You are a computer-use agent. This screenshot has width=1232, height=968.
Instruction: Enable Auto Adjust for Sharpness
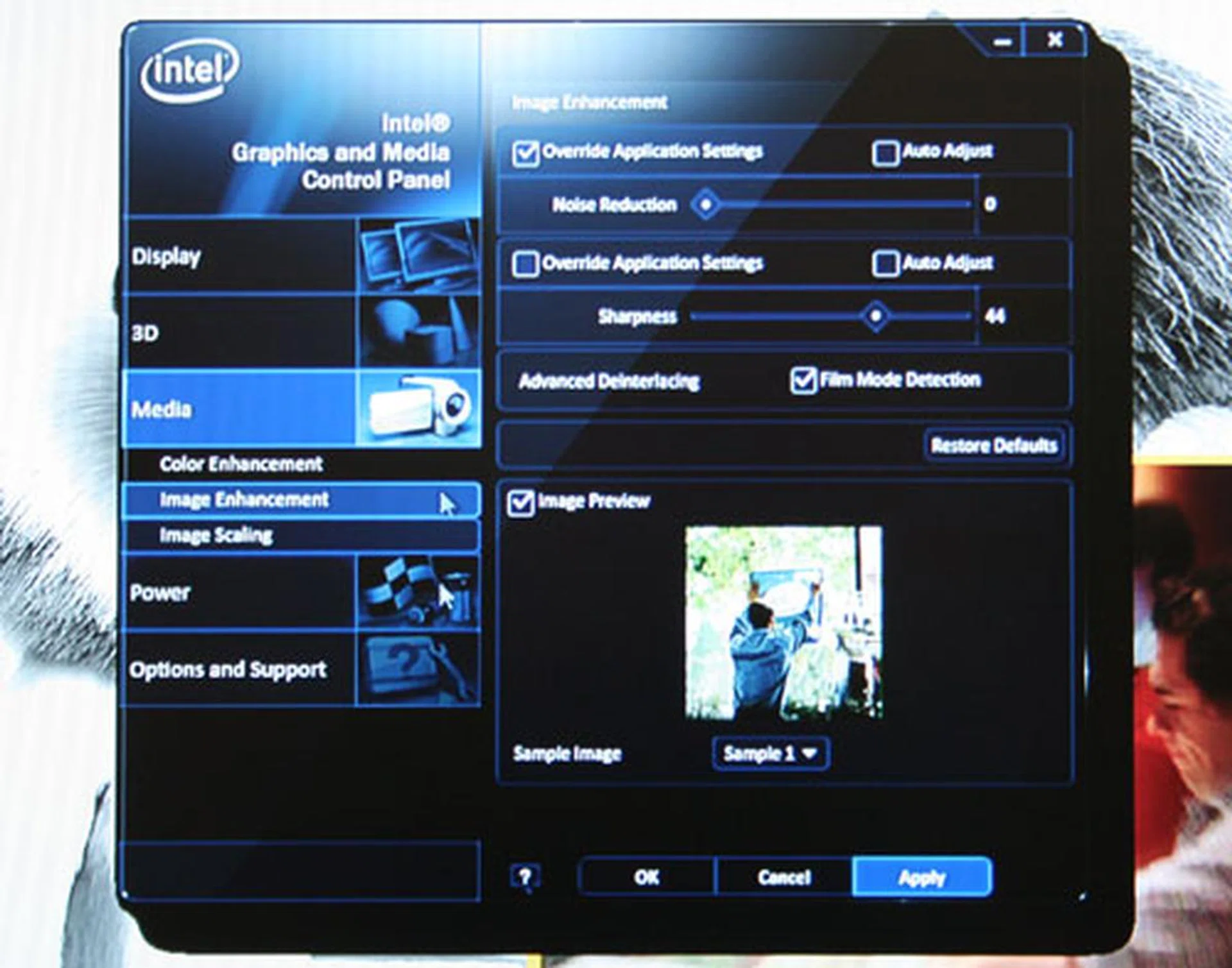886,262
